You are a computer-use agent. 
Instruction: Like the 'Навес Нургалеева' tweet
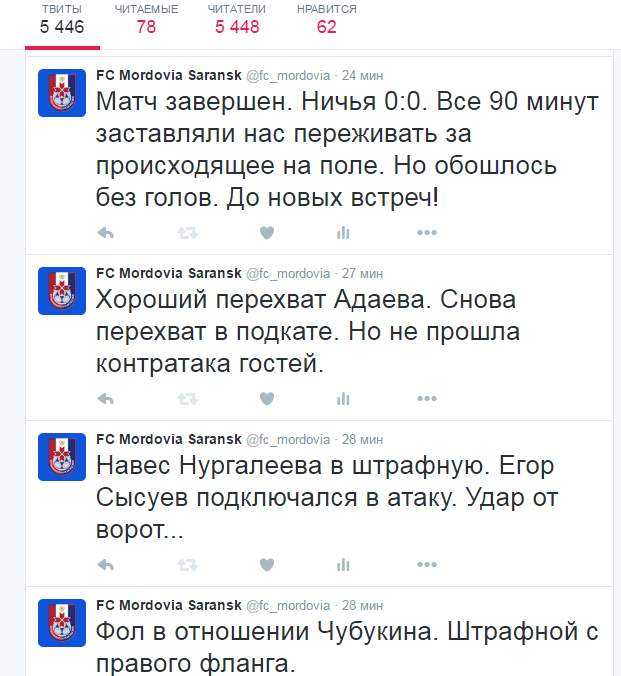click(267, 565)
